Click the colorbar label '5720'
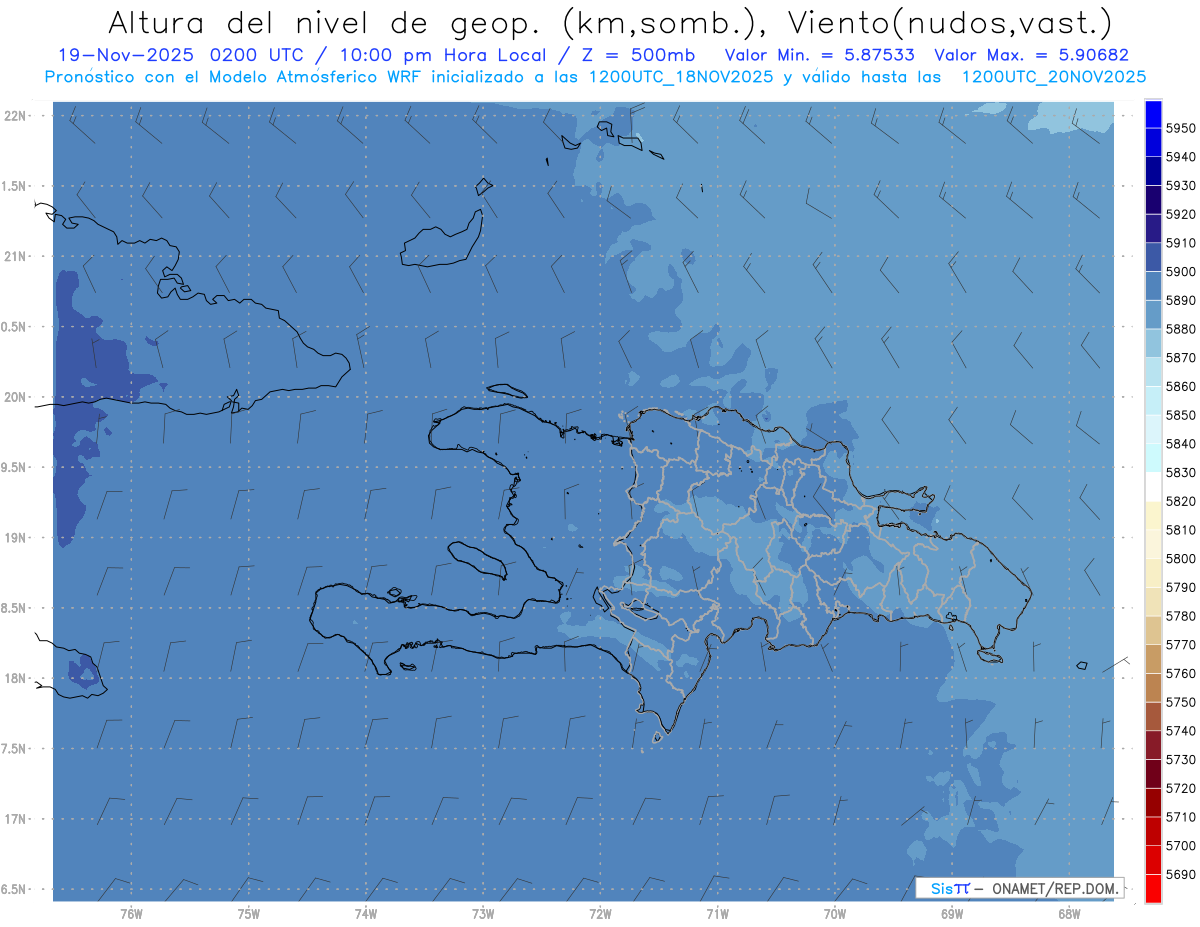Image resolution: width=1200 pixels, height=927 pixels. click(1181, 788)
